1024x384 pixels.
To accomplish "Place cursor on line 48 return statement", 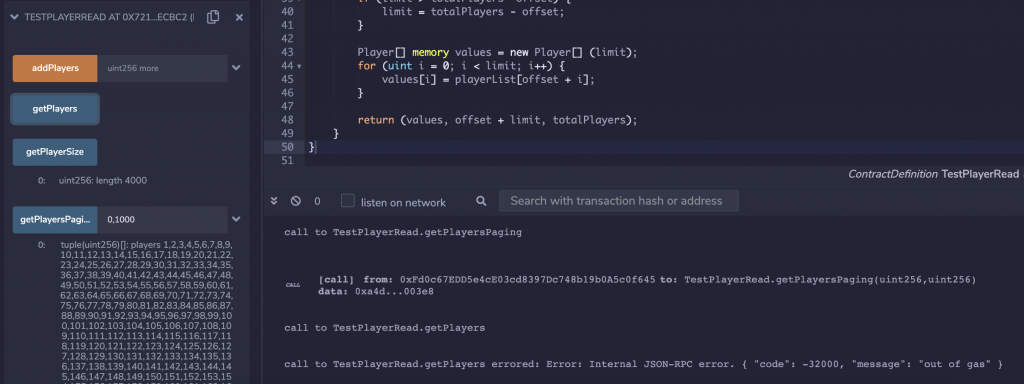I will click(496, 120).
